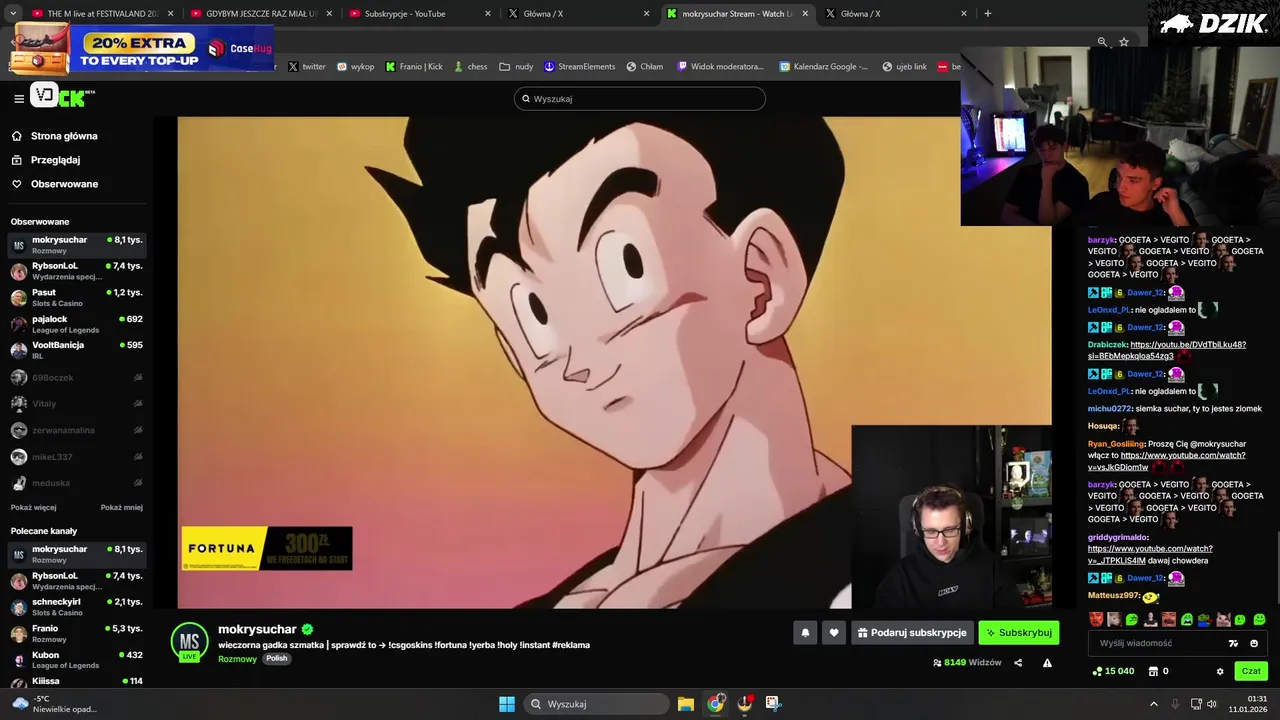
Task: Click the Fortuna 300 zł banner ad
Action: 266,549
